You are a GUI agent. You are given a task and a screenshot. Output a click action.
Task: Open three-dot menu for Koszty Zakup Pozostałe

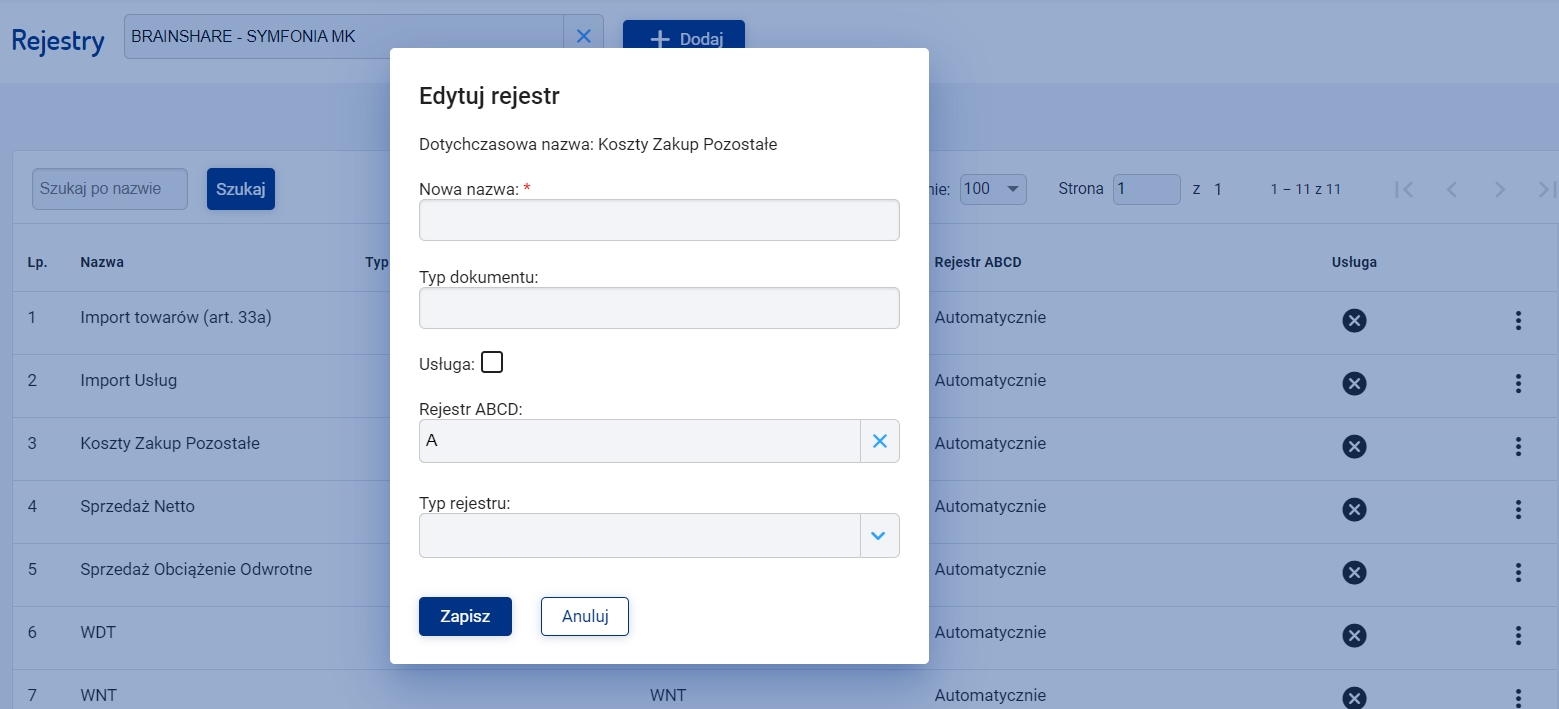point(1518,446)
